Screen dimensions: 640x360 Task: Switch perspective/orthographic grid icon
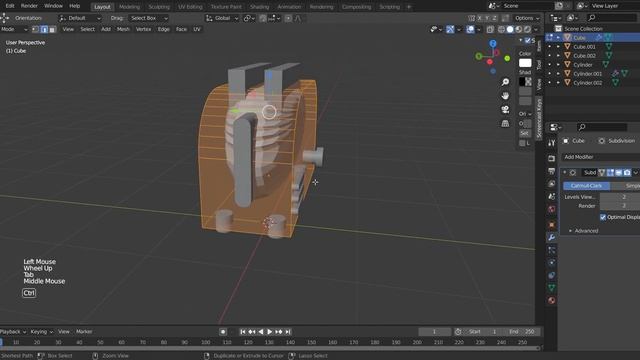tap(505, 123)
